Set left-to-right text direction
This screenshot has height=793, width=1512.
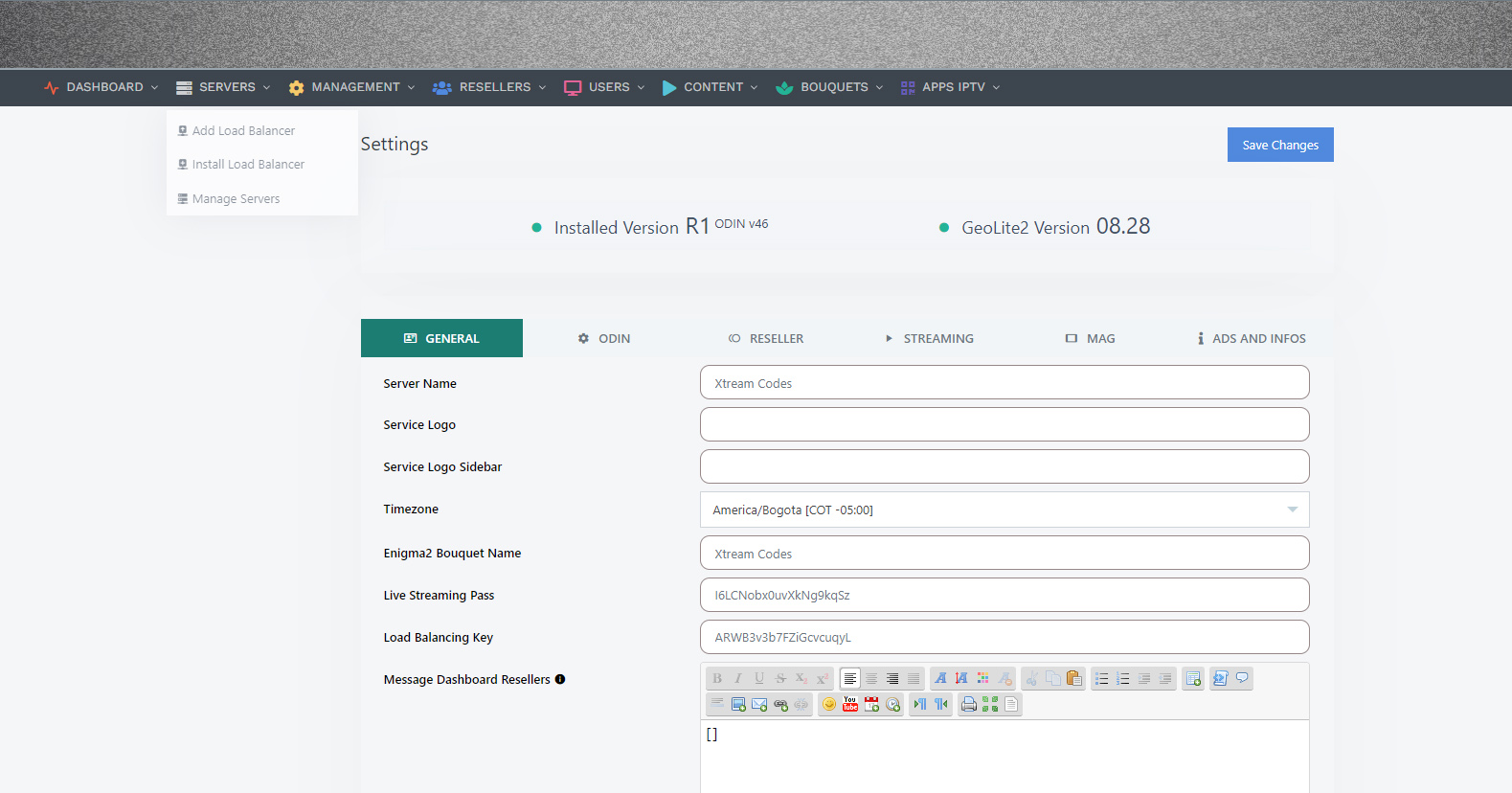click(x=920, y=704)
